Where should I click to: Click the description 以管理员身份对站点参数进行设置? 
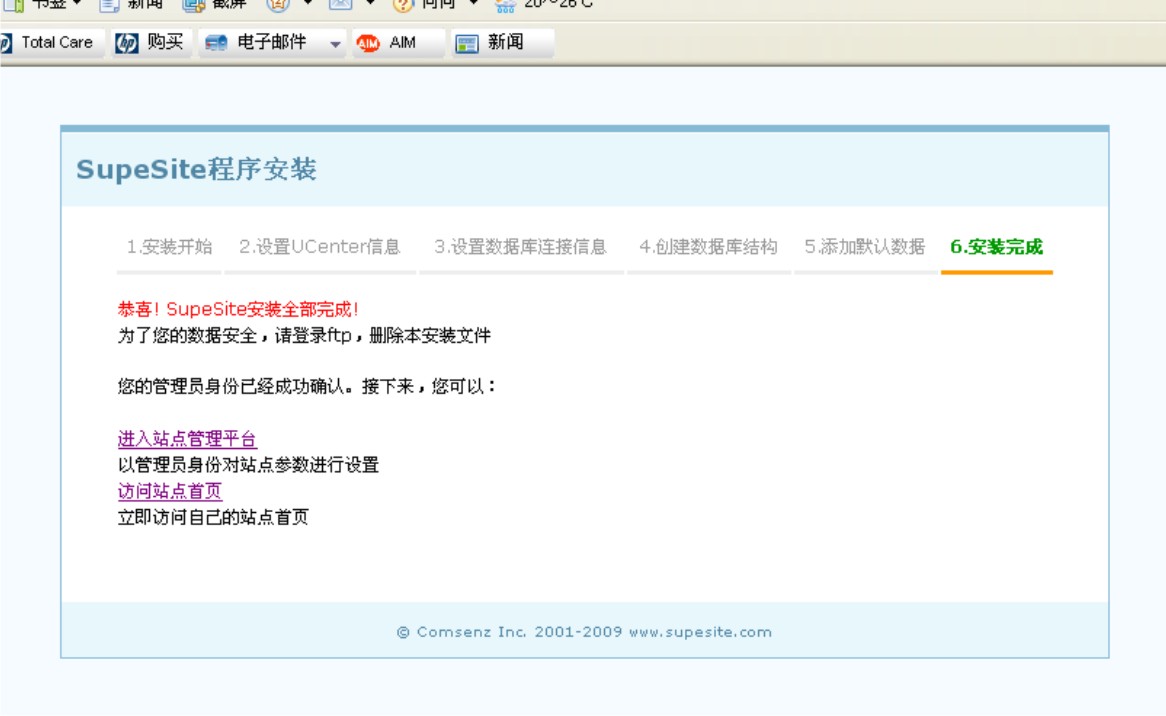[x=248, y=465]
